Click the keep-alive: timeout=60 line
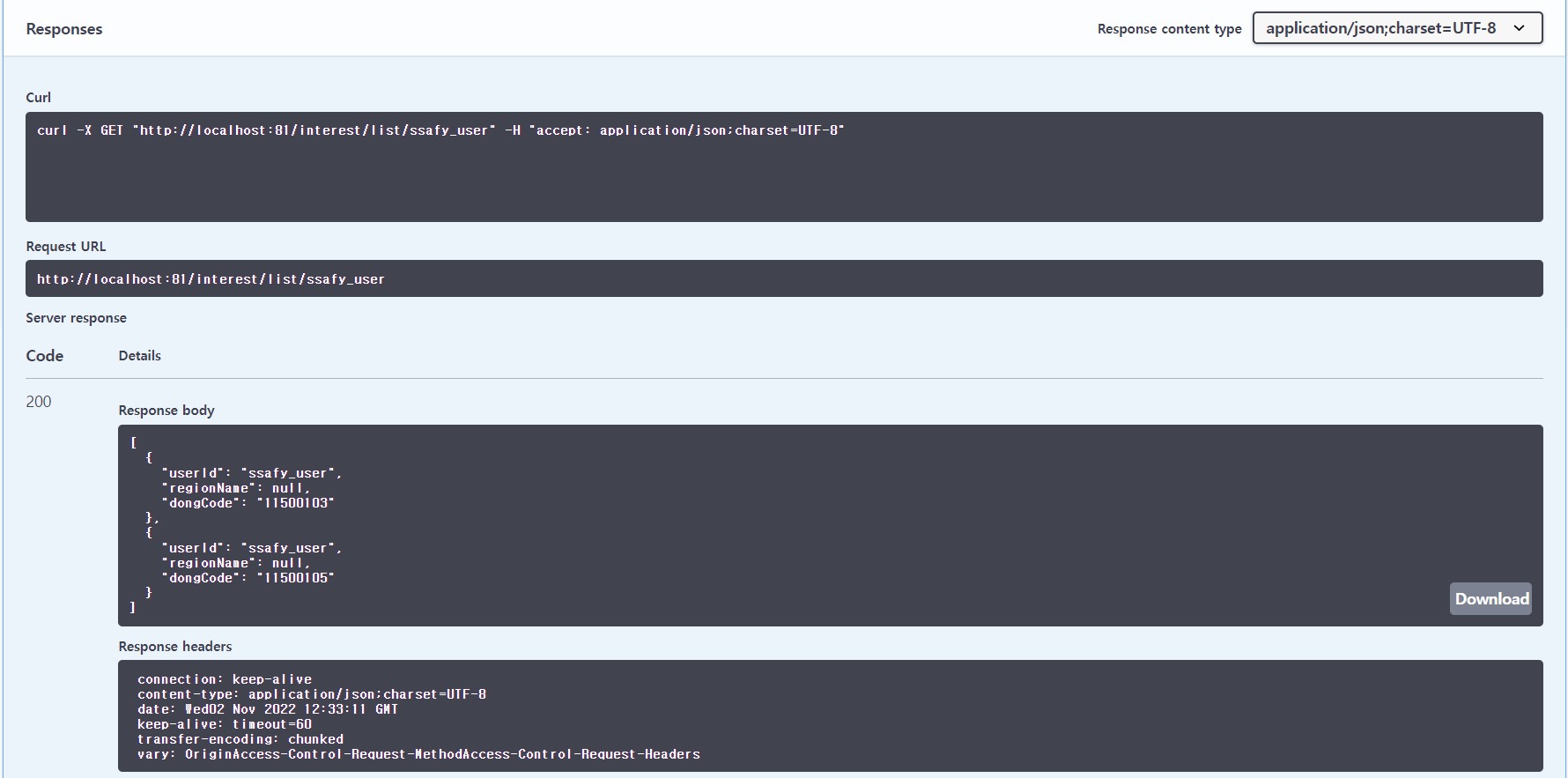The height and width of the screenshot is (778, 1568). [225, 724]
